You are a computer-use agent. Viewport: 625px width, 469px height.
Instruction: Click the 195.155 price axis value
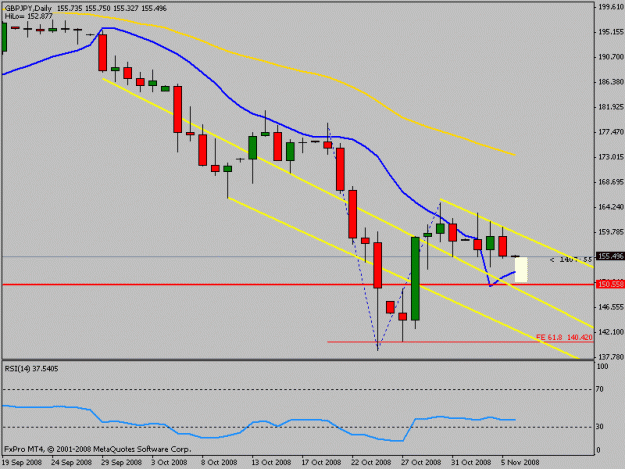pos(611,32)
